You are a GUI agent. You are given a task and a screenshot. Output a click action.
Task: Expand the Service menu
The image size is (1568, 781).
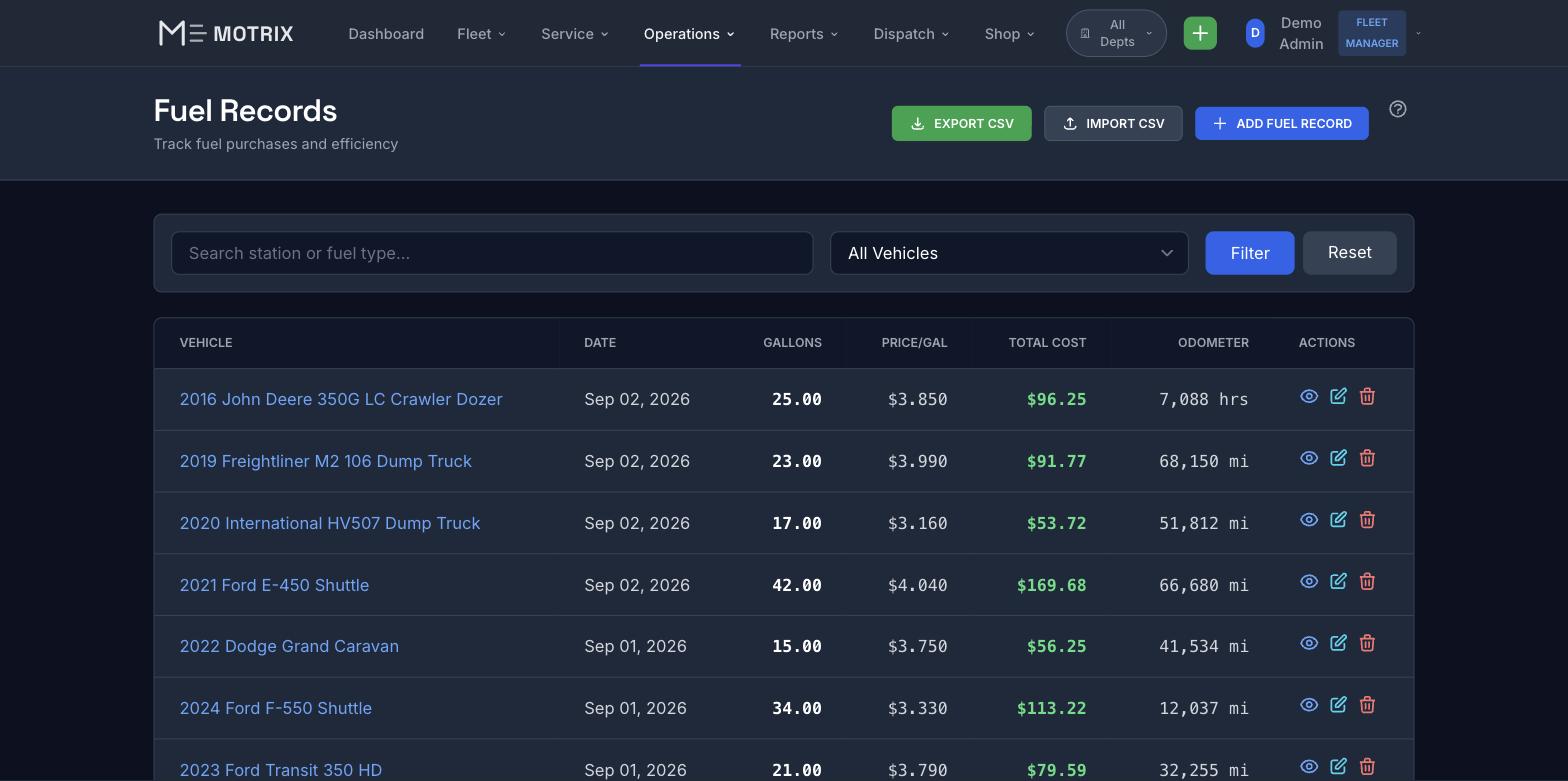[574, 34]
